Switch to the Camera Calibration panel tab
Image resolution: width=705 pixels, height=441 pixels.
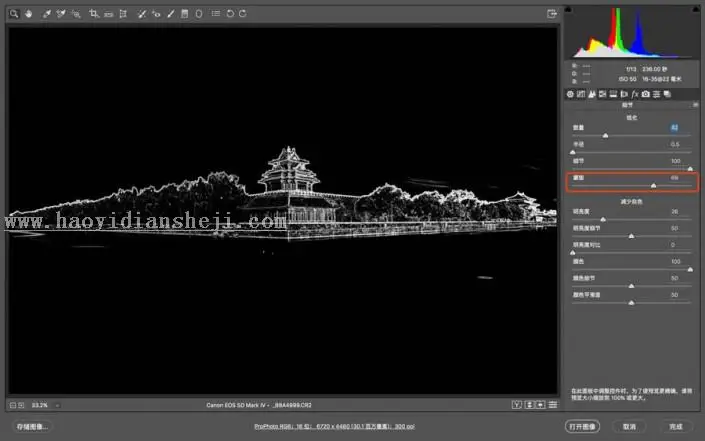(646, 94)
